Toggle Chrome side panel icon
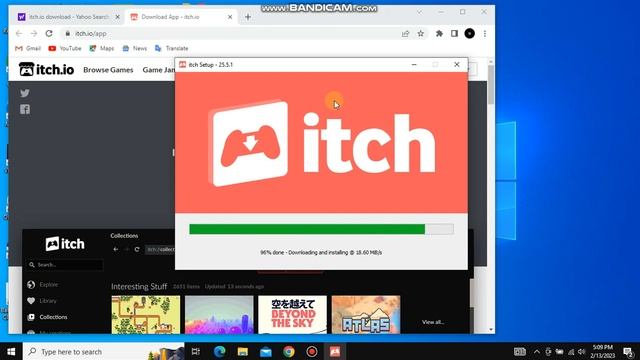The height and width of the screenshot is (360, 640). pos(454,33)
